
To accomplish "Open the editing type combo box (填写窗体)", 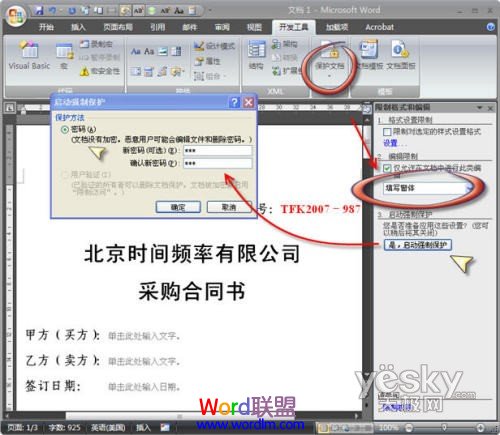I will pos(428,188).
